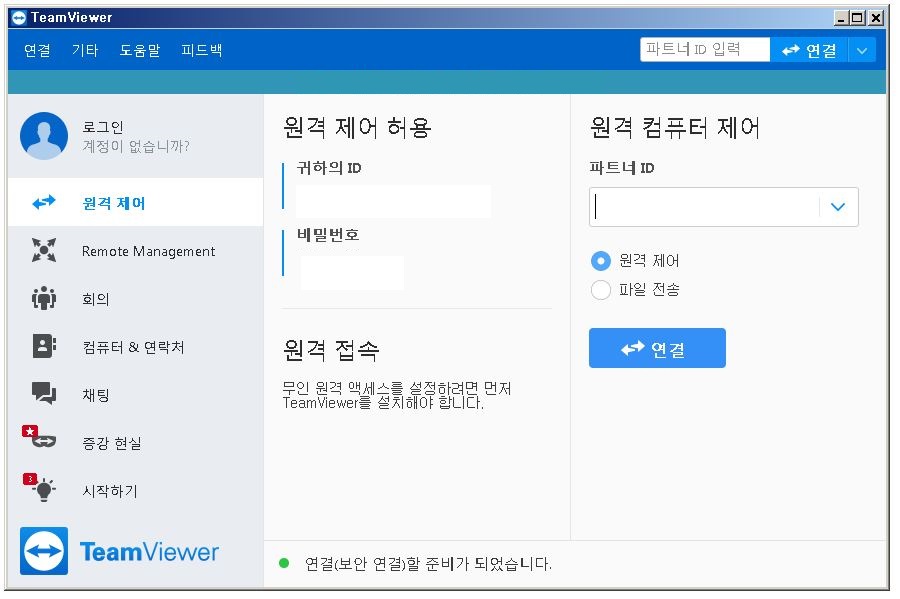Open the 도움말 menu
The image size is (900, 599).
(139, 50)
